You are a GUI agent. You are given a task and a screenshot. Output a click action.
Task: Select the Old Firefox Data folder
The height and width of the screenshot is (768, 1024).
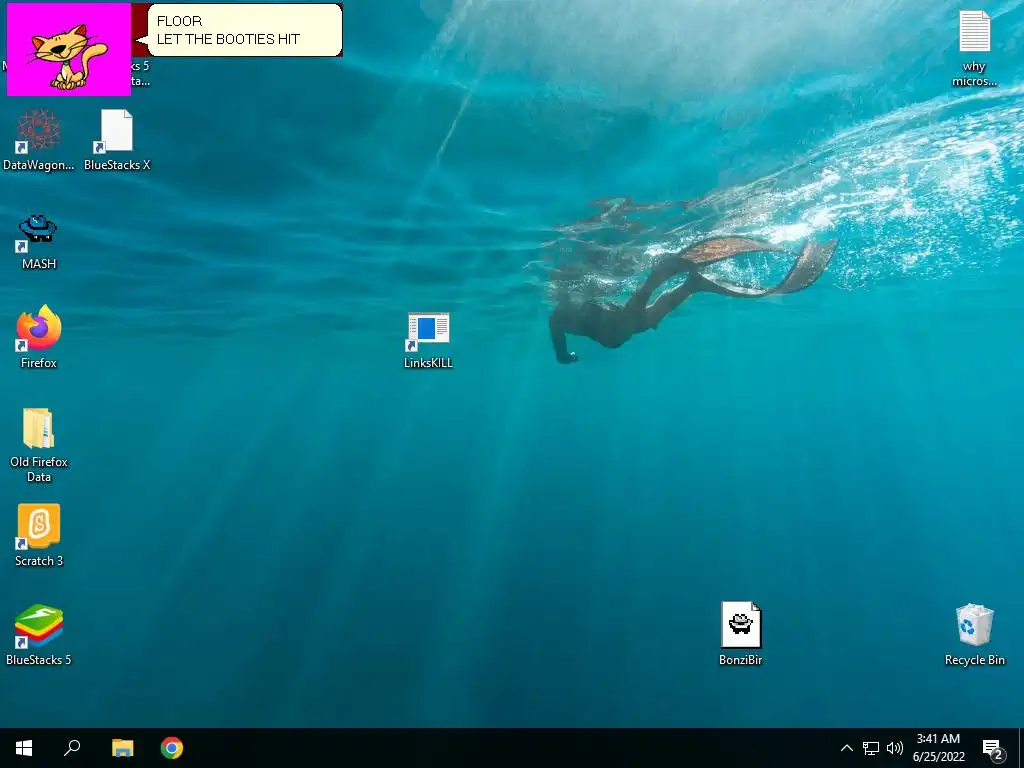click(x=39, y=445)
